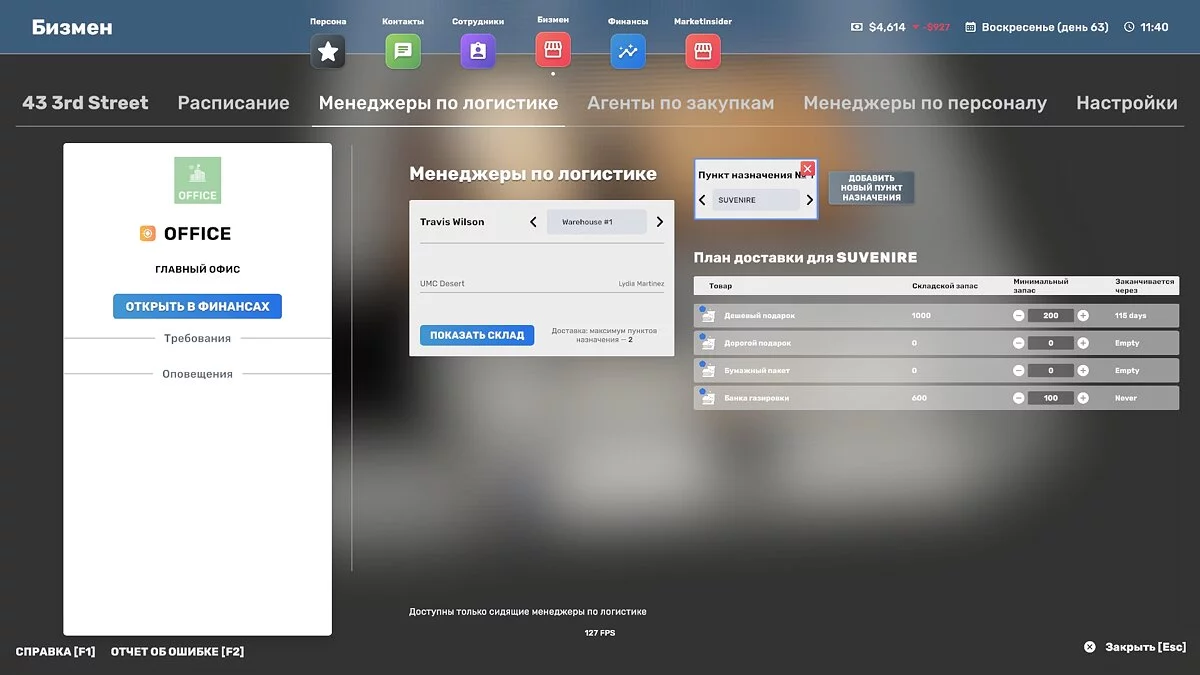Screen dimensions: 1200x675
Task: Click the Воскресенье (день 63) date
Action: [x=1045, y=27]
